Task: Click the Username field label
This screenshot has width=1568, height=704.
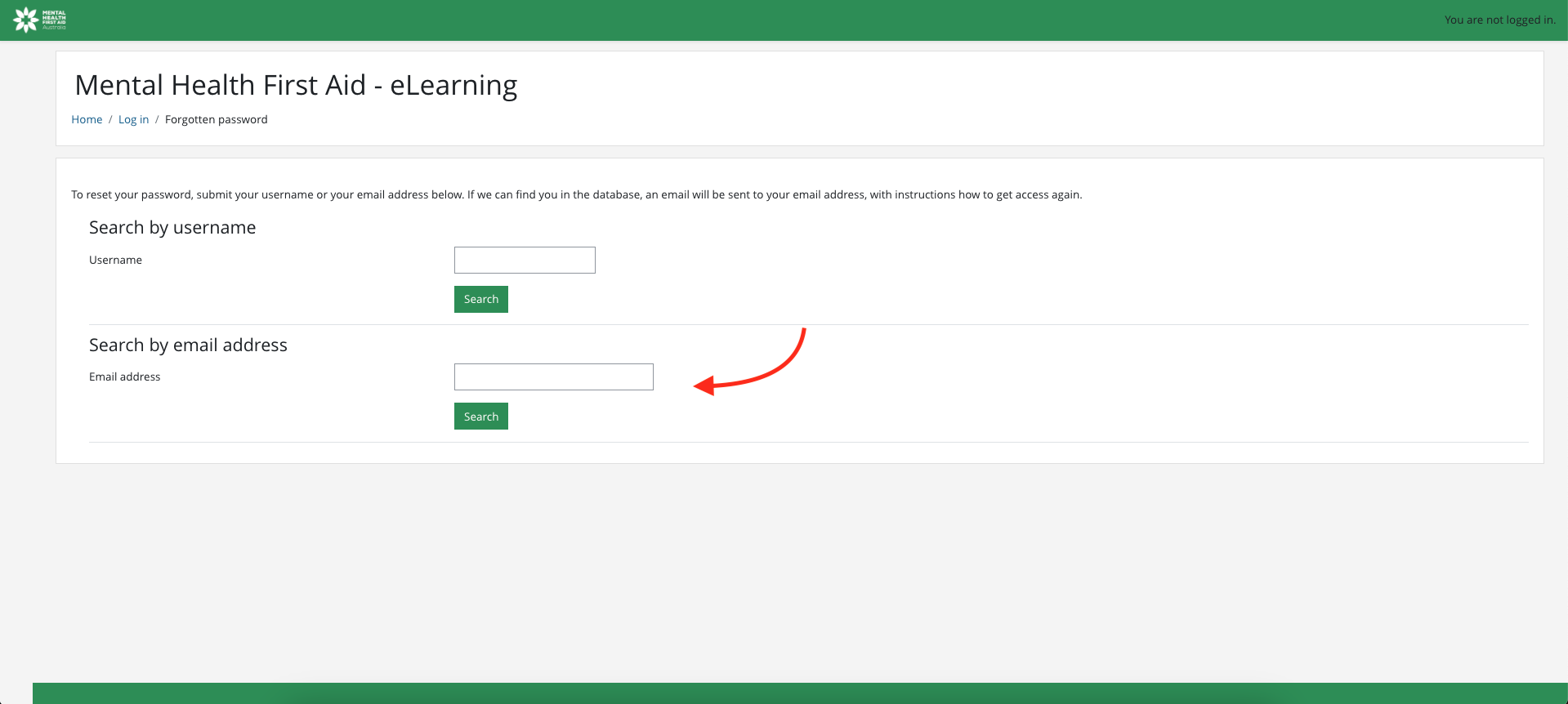Action: click(115, 260)
